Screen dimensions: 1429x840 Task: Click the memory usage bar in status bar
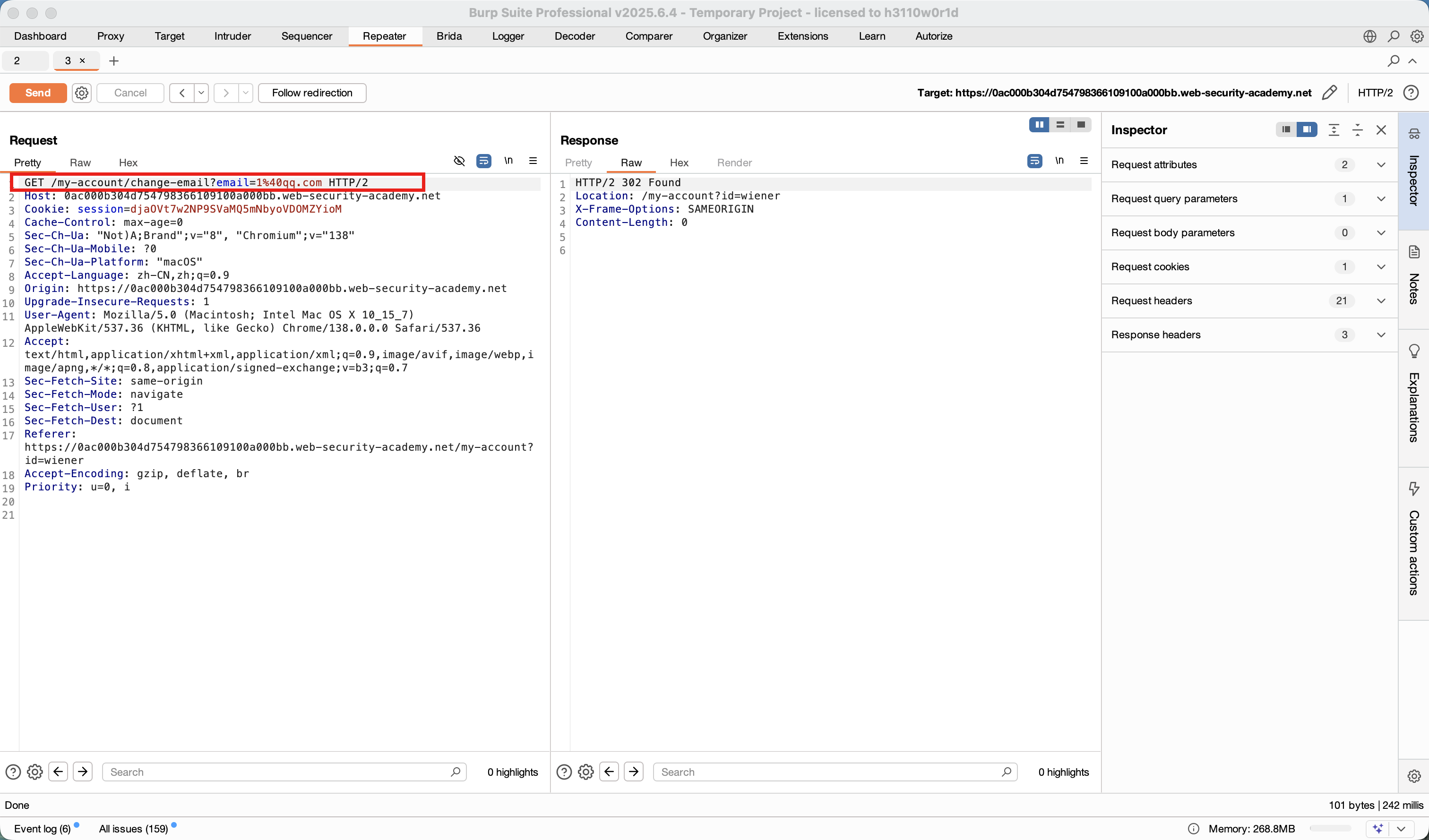[x=1330, y=829]
